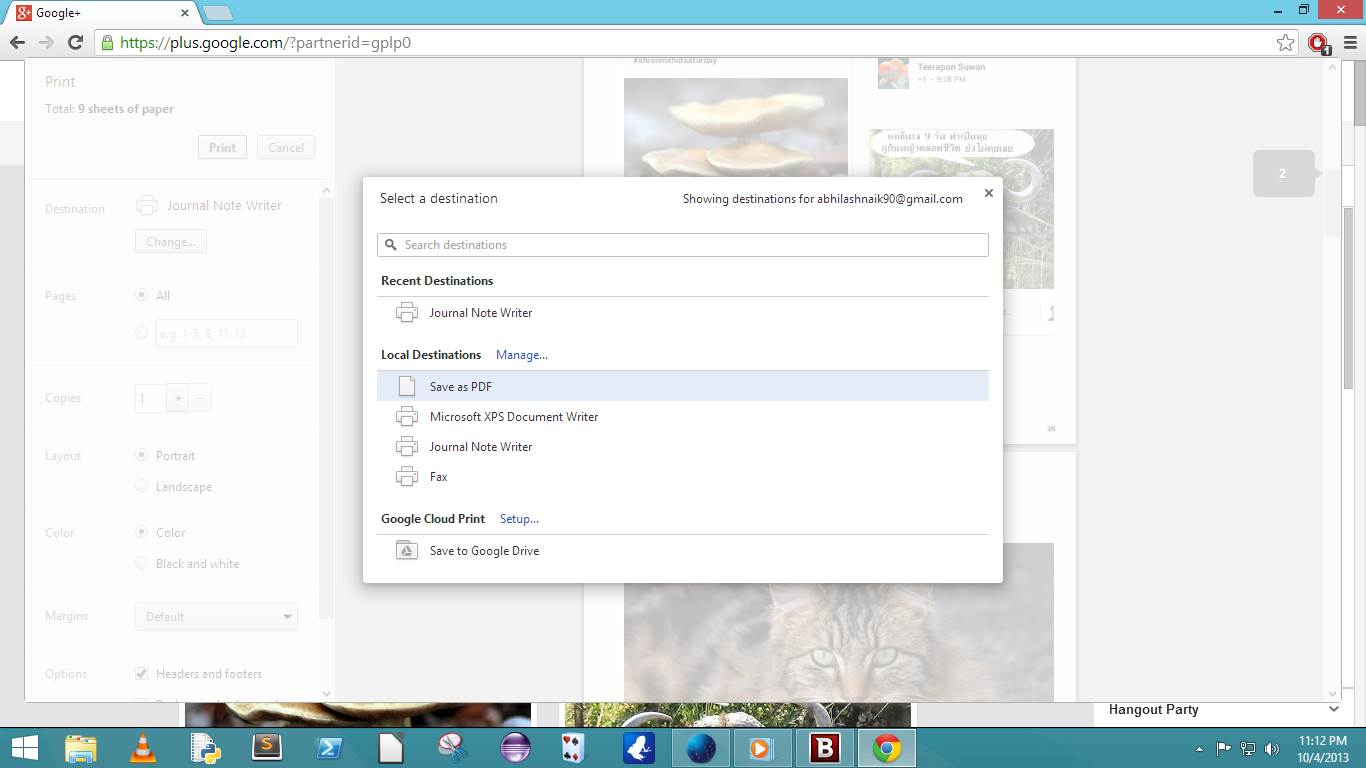Close the Select a destination dialog

point(988,193)
